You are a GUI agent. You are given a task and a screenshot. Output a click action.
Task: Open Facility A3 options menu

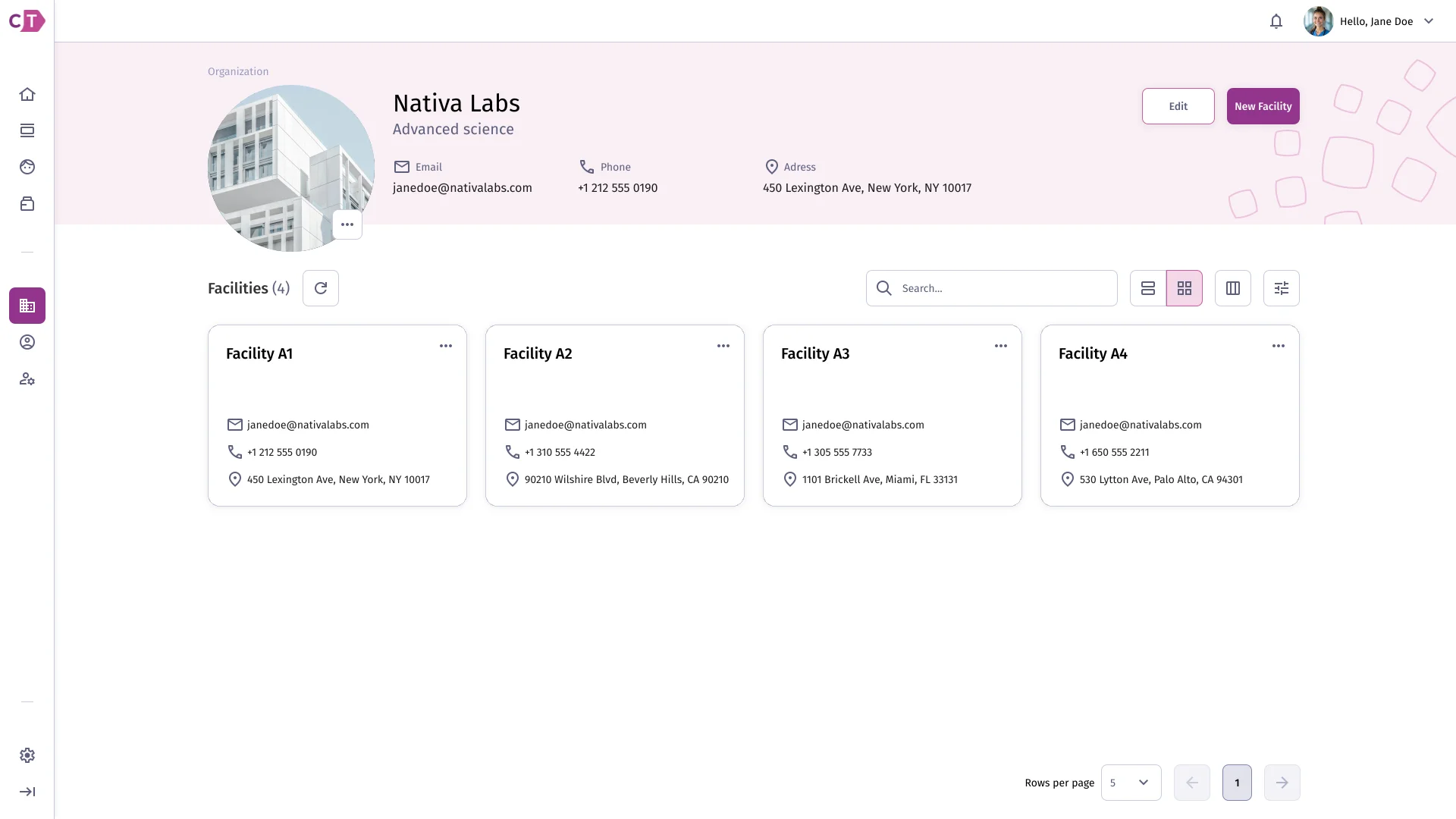1001,346
